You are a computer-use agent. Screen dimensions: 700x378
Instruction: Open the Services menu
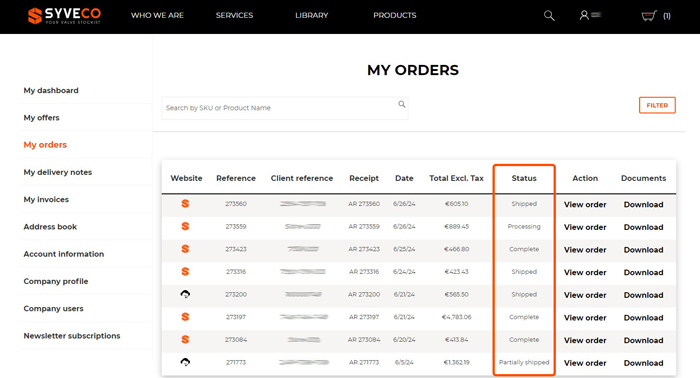pyautogui.click(x=234, y=15)
